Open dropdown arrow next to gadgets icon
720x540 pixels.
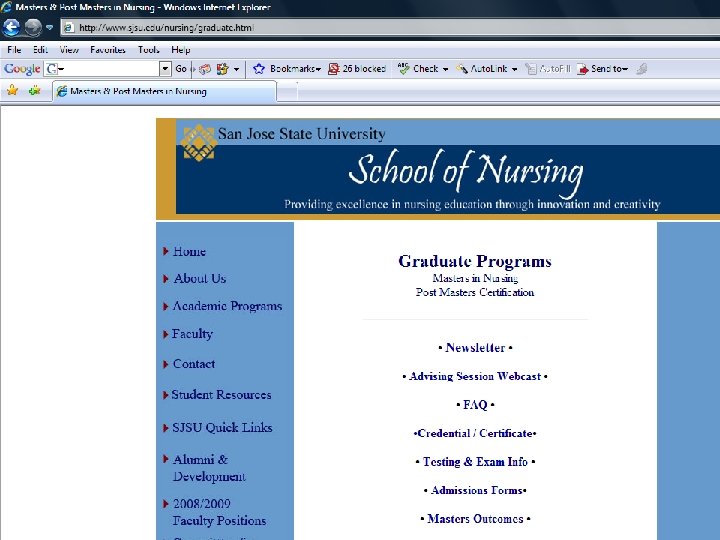point(236,69)
